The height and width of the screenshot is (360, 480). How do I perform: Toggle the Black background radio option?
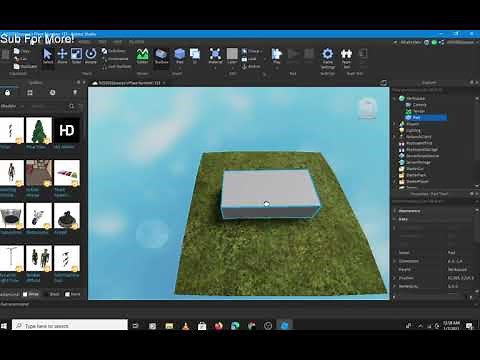47,294
